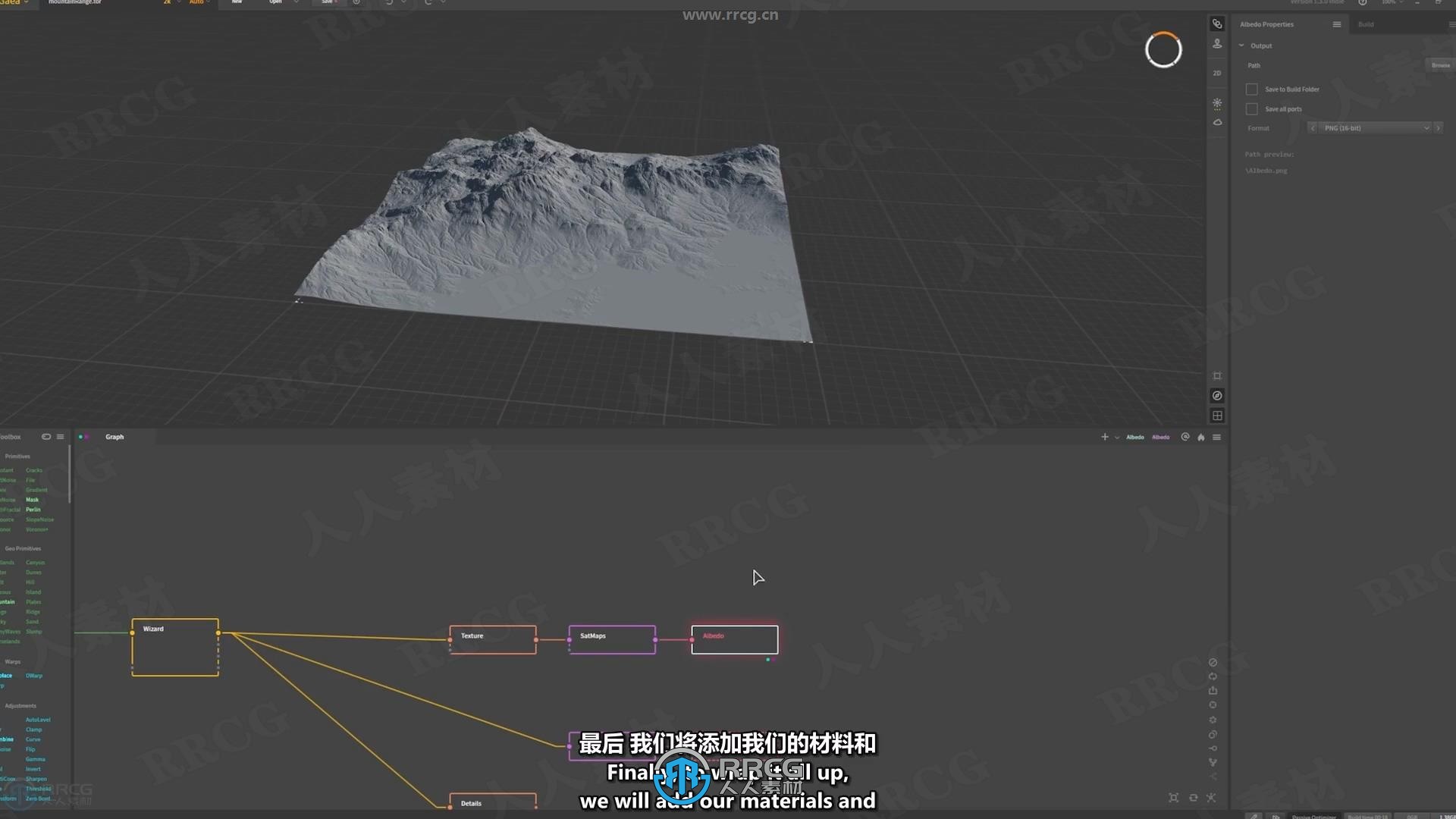Click the fit-graph-to-view icon at graph bottom
1456x819 pixels.
point(1173,798)
